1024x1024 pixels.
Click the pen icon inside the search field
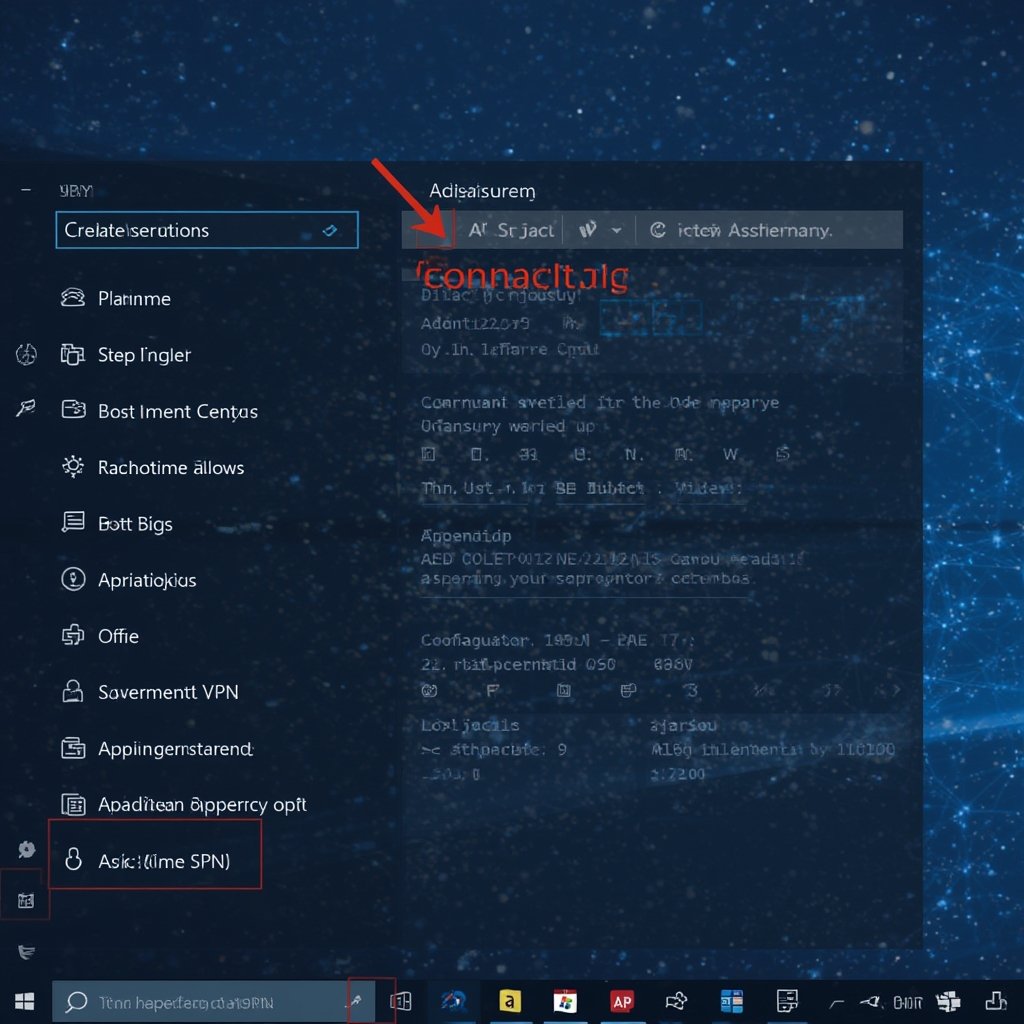pyautogui.click(x=330, y=230)
